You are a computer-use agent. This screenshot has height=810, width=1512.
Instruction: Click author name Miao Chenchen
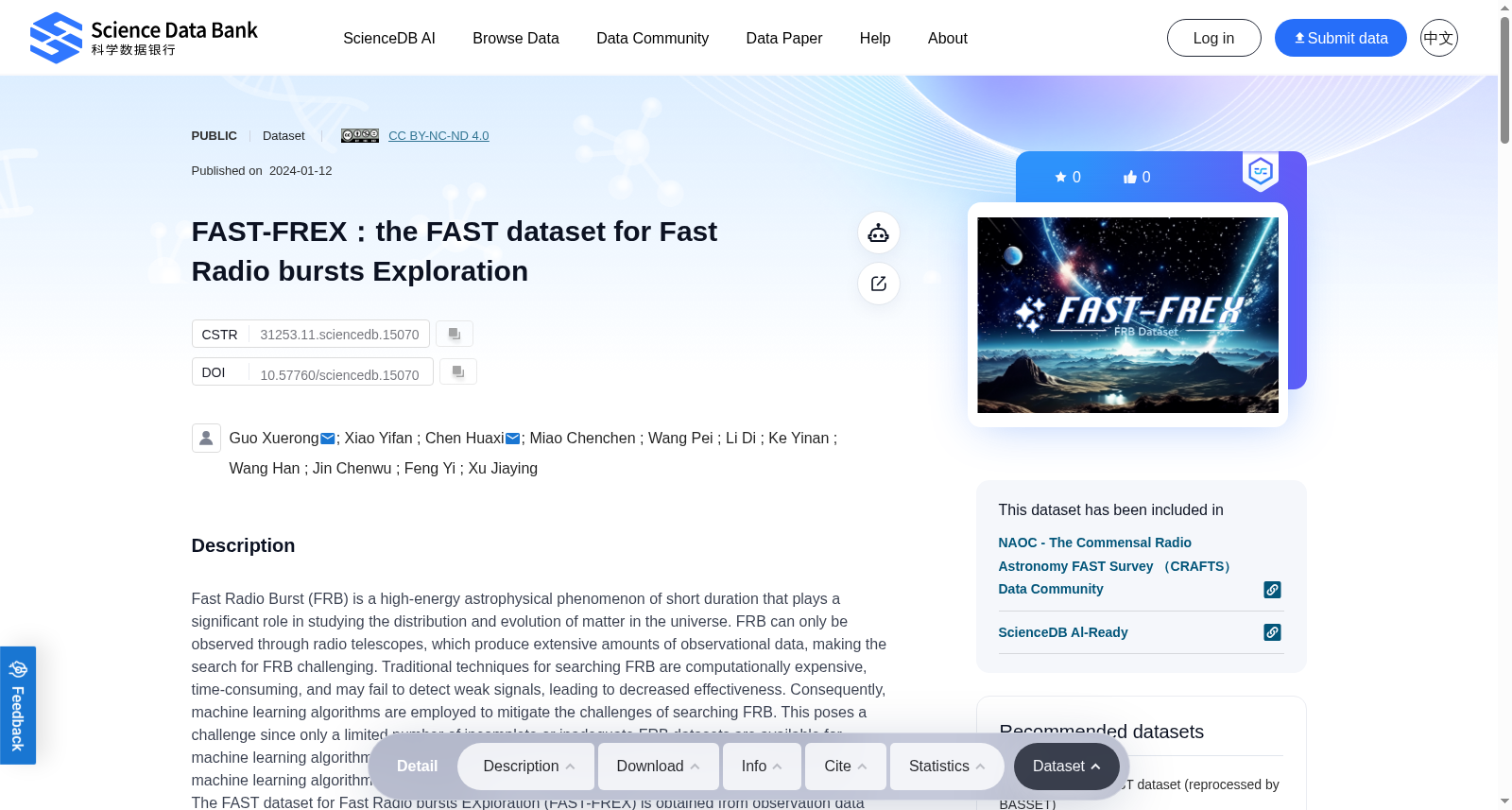click(582, 439)
